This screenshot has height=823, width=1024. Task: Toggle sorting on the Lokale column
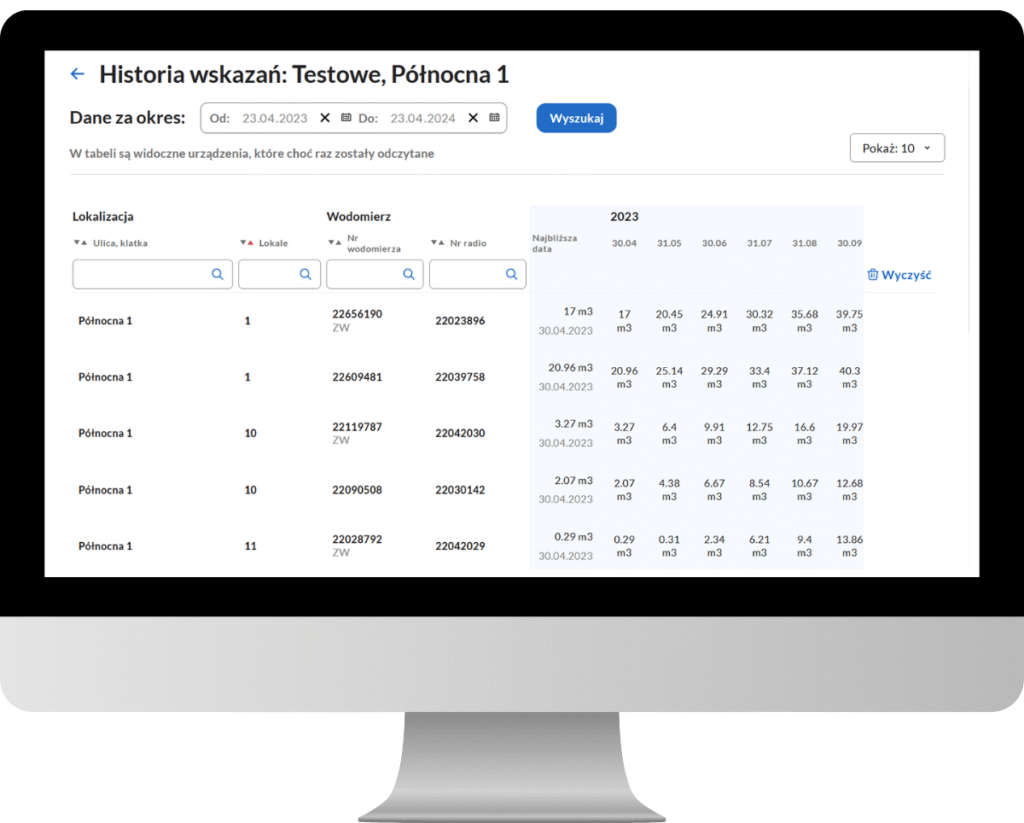coord(248,243)
